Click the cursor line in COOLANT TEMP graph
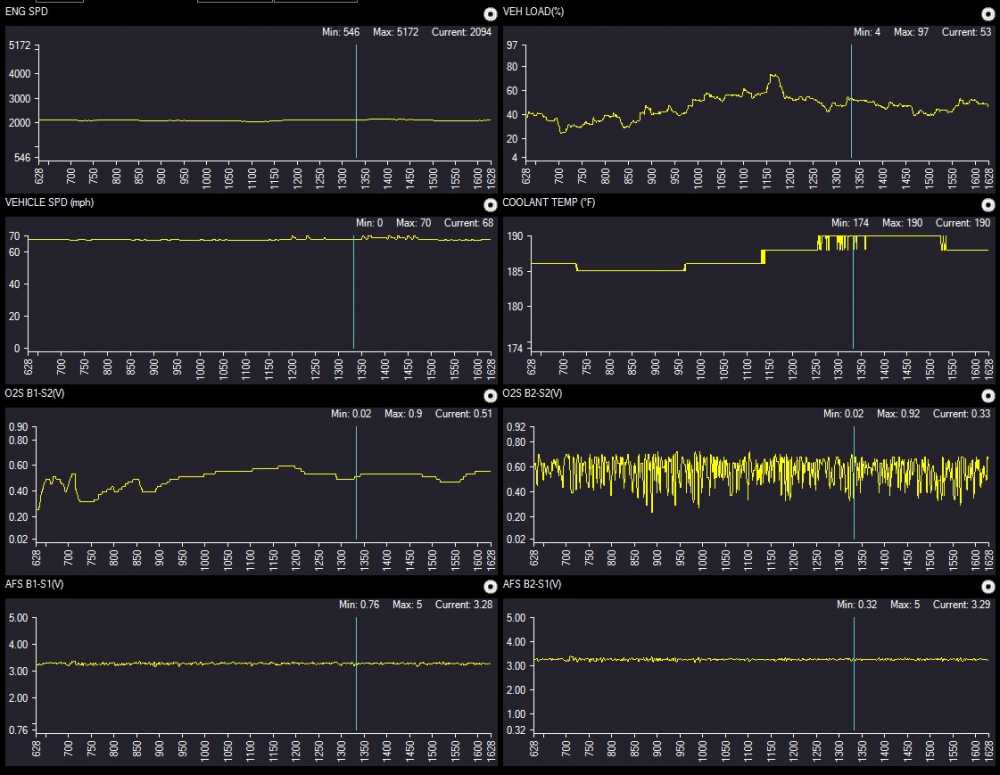This screenshot has height=775, width=1000. point(853,290)
